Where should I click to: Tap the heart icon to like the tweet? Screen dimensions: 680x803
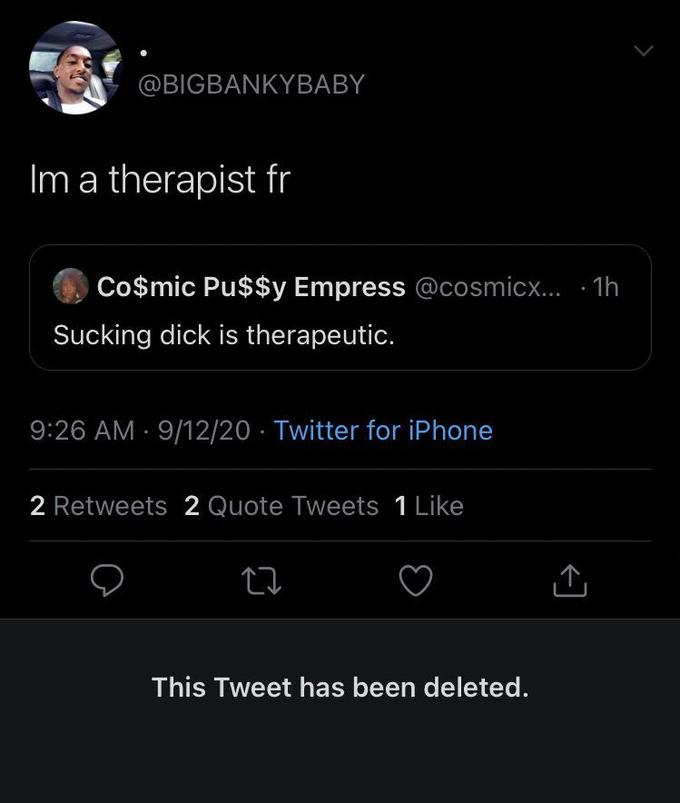[x=415, y=580]
